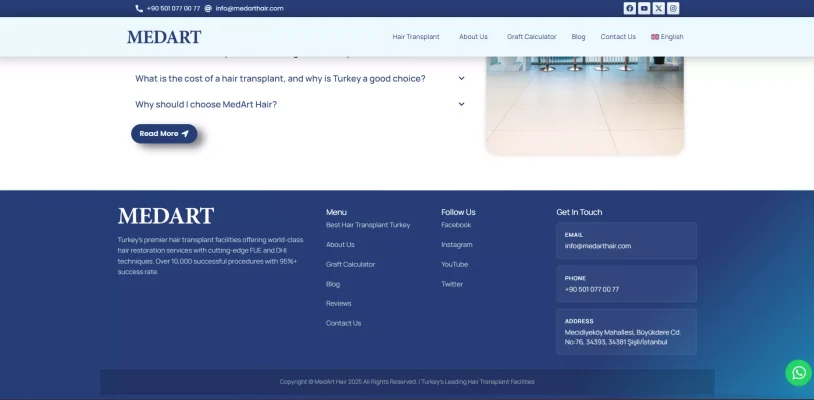814x400 pixels.
Task: Click the floating WhatsApp chat icon
Action: [x=798, y=373]
